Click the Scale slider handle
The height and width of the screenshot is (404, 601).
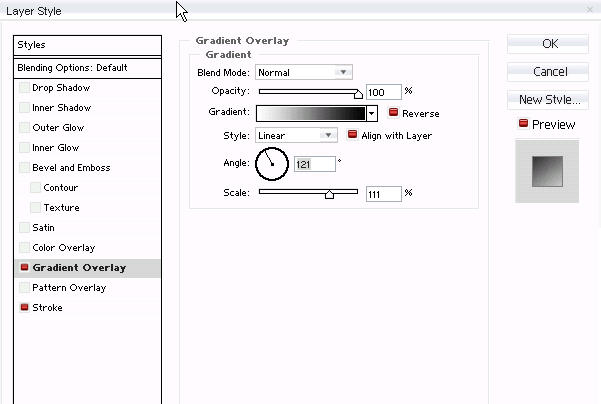coord(329,194)
